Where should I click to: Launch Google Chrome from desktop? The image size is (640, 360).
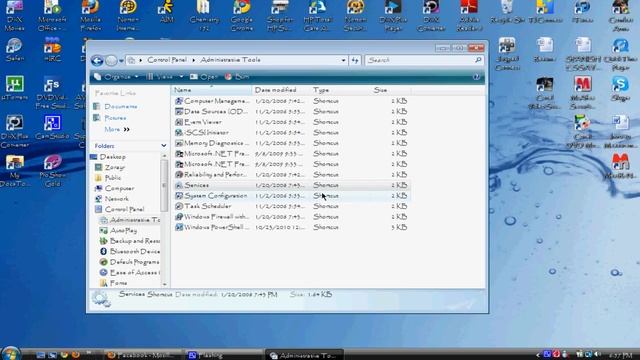pyautogui.click(x=241, y=16)
